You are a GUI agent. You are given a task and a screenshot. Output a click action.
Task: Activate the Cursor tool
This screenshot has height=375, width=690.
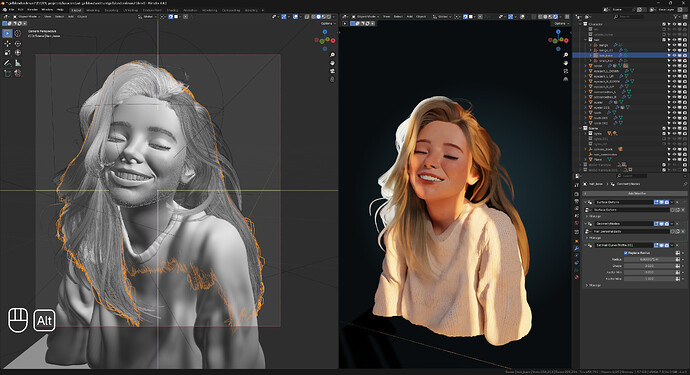pyautogui.click(x=18, y=33)
